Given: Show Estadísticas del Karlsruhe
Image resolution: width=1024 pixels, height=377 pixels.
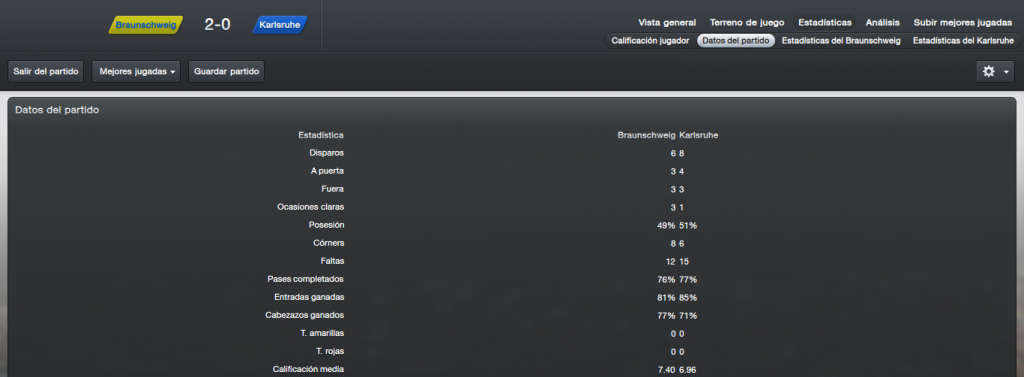Looking at the screenshot, I should click(x=963, y=41).
